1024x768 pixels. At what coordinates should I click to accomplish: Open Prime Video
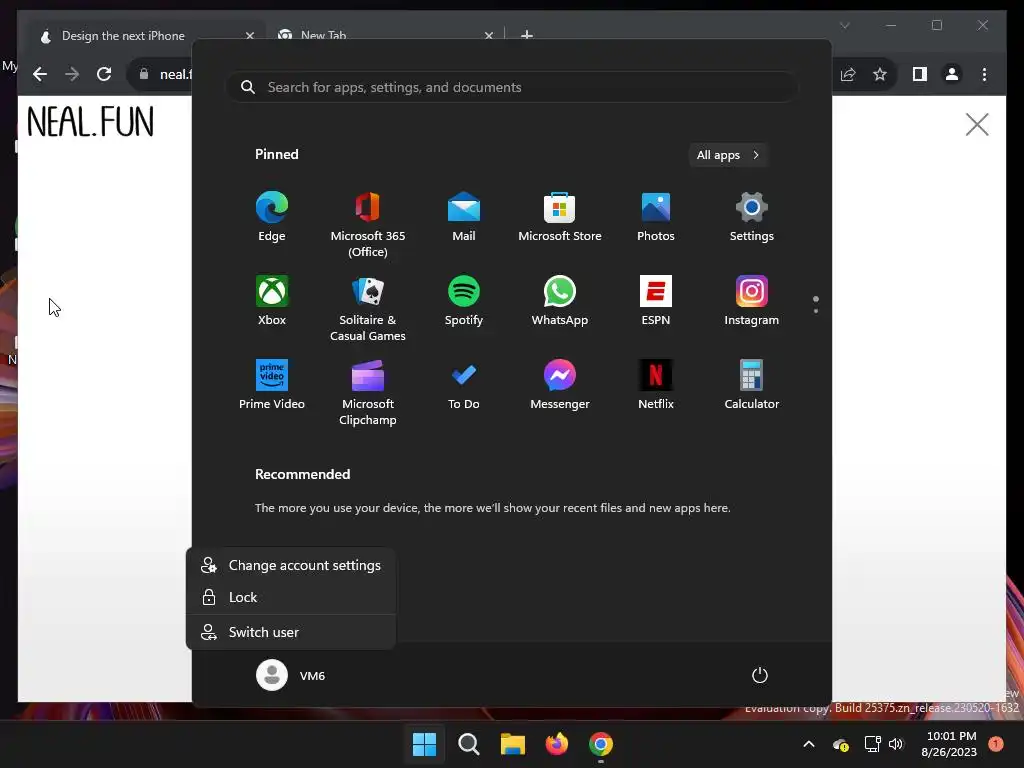coord(272,385)
